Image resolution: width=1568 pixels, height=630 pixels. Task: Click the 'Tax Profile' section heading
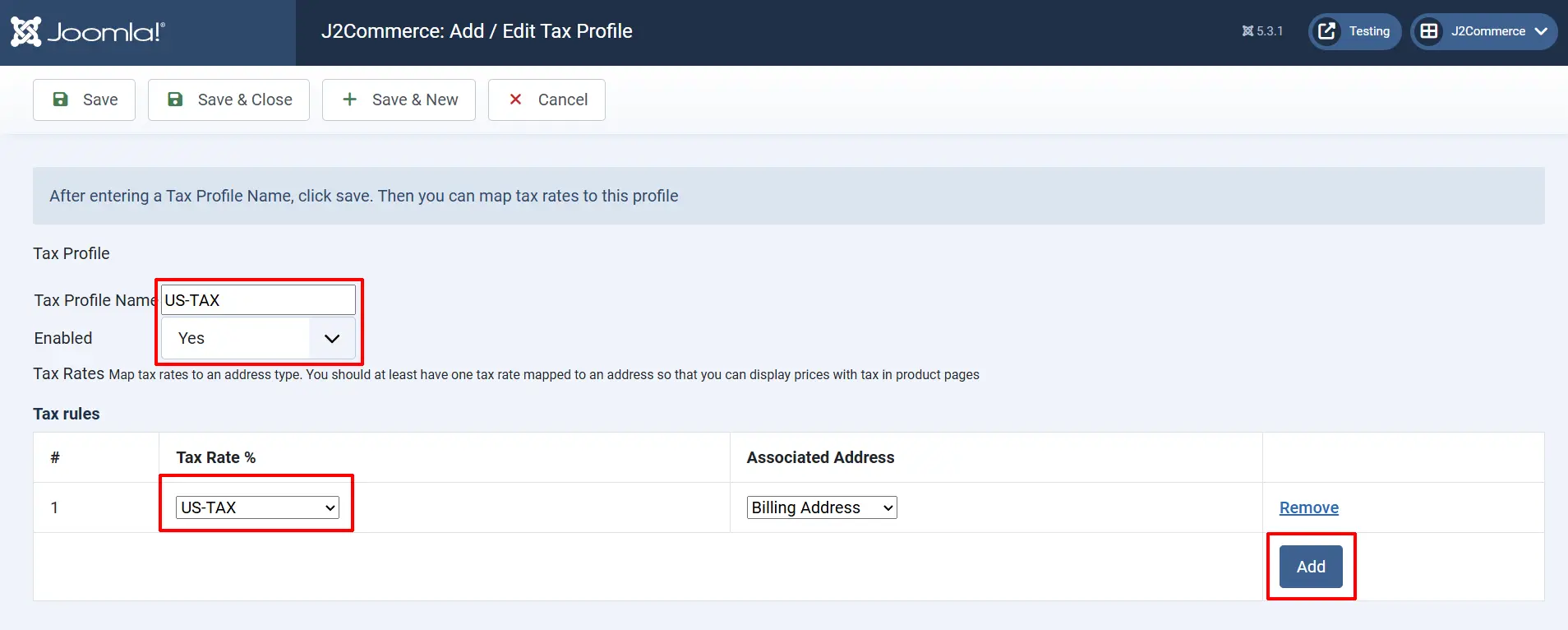point(71,253)
